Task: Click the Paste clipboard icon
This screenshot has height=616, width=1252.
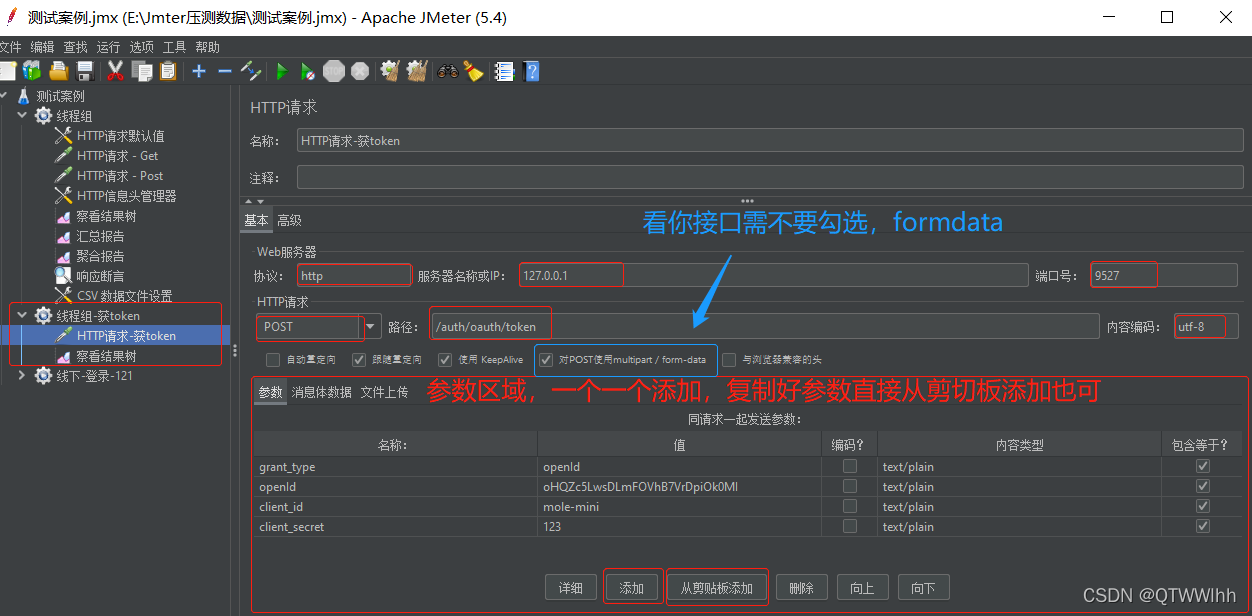Action: (168, 71)
